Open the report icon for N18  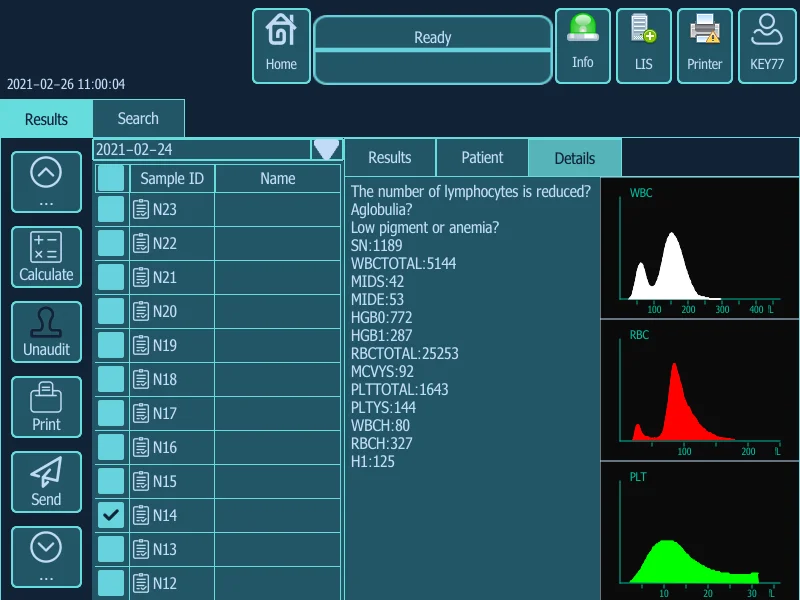coord(141,379)
